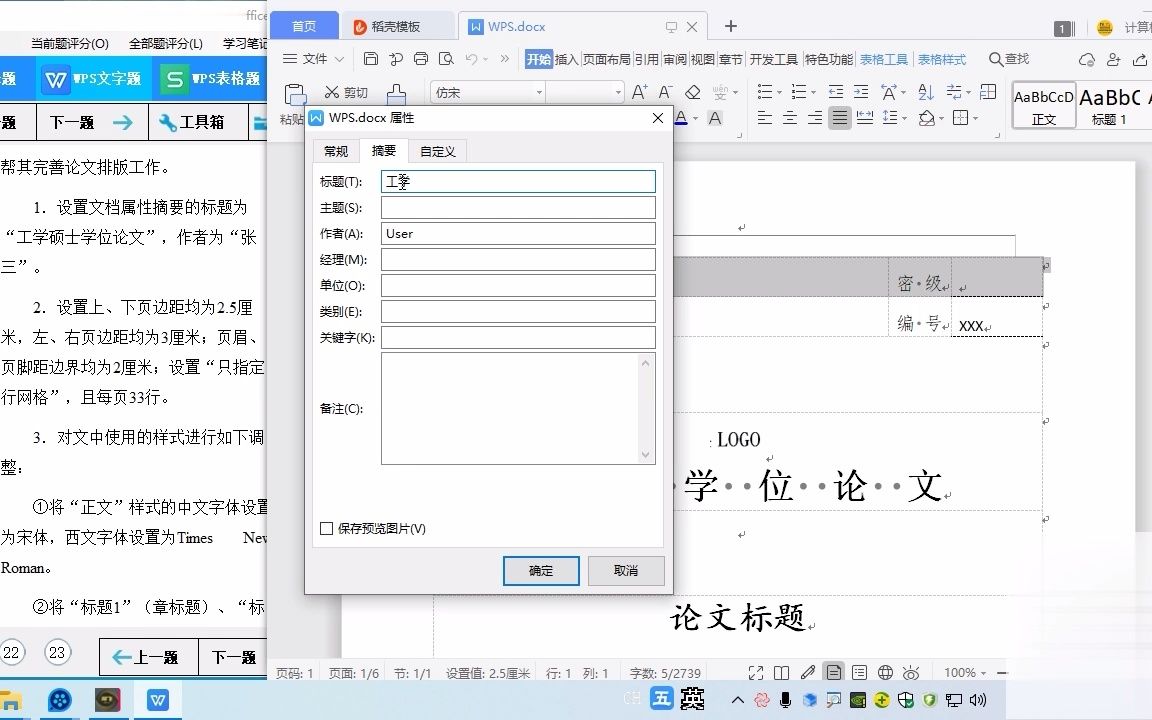Expand the borders dropdown arrow

point(976,118)
